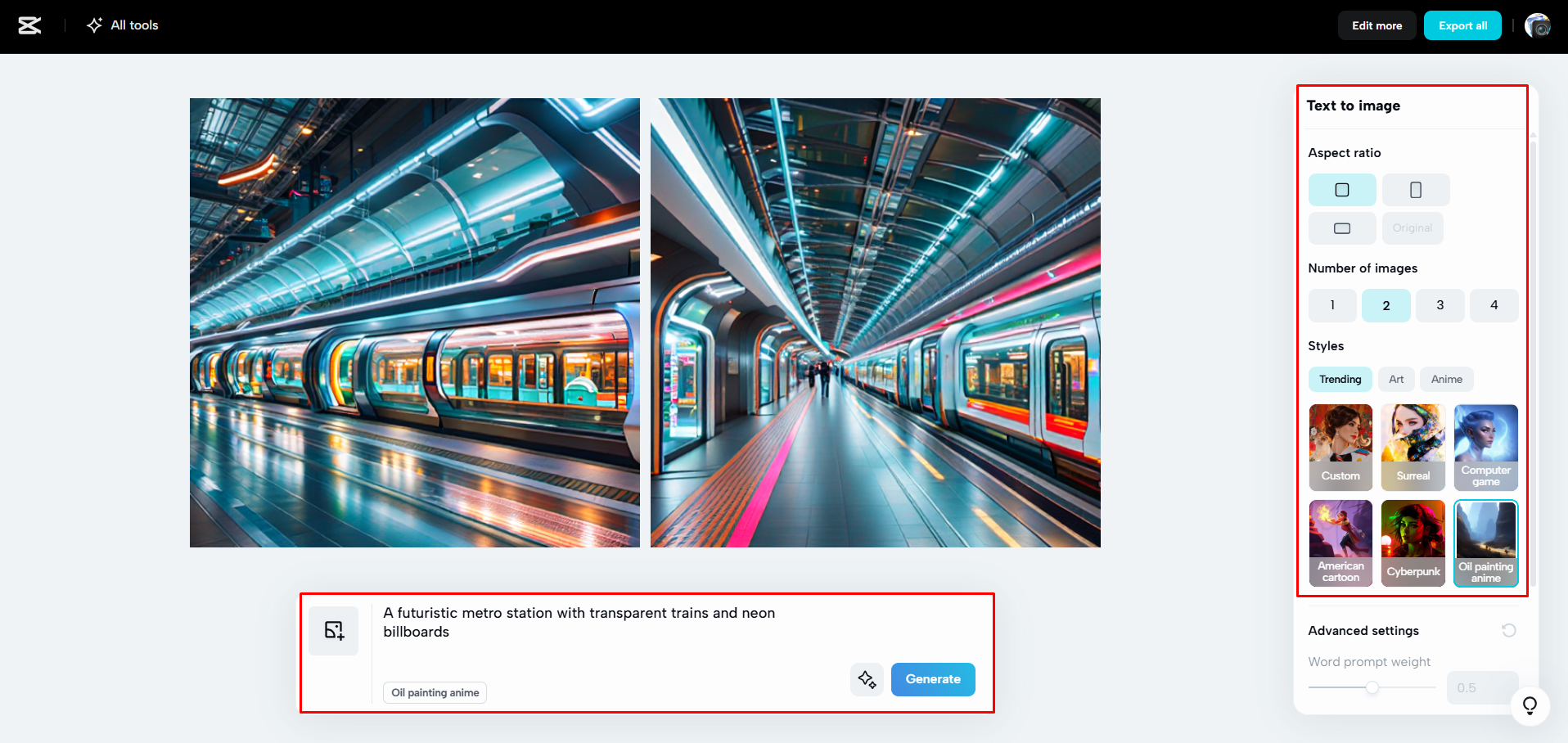Click the Generate button
Image resolution: width=1568 pixels, height=743 pixels.
(933, 679)
